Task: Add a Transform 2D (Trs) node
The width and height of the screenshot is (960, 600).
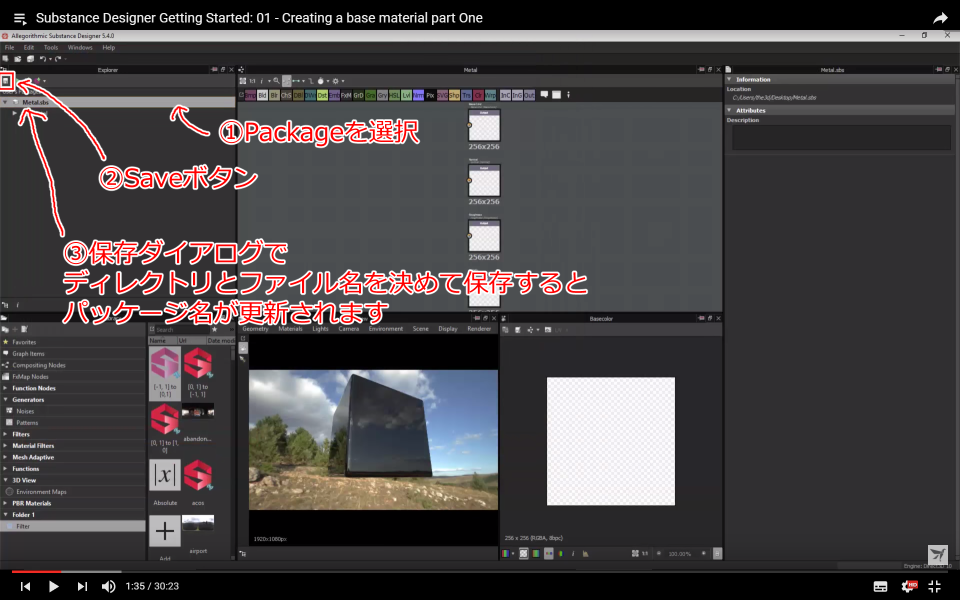Action: pyautogui.click(x=467, y=96)
